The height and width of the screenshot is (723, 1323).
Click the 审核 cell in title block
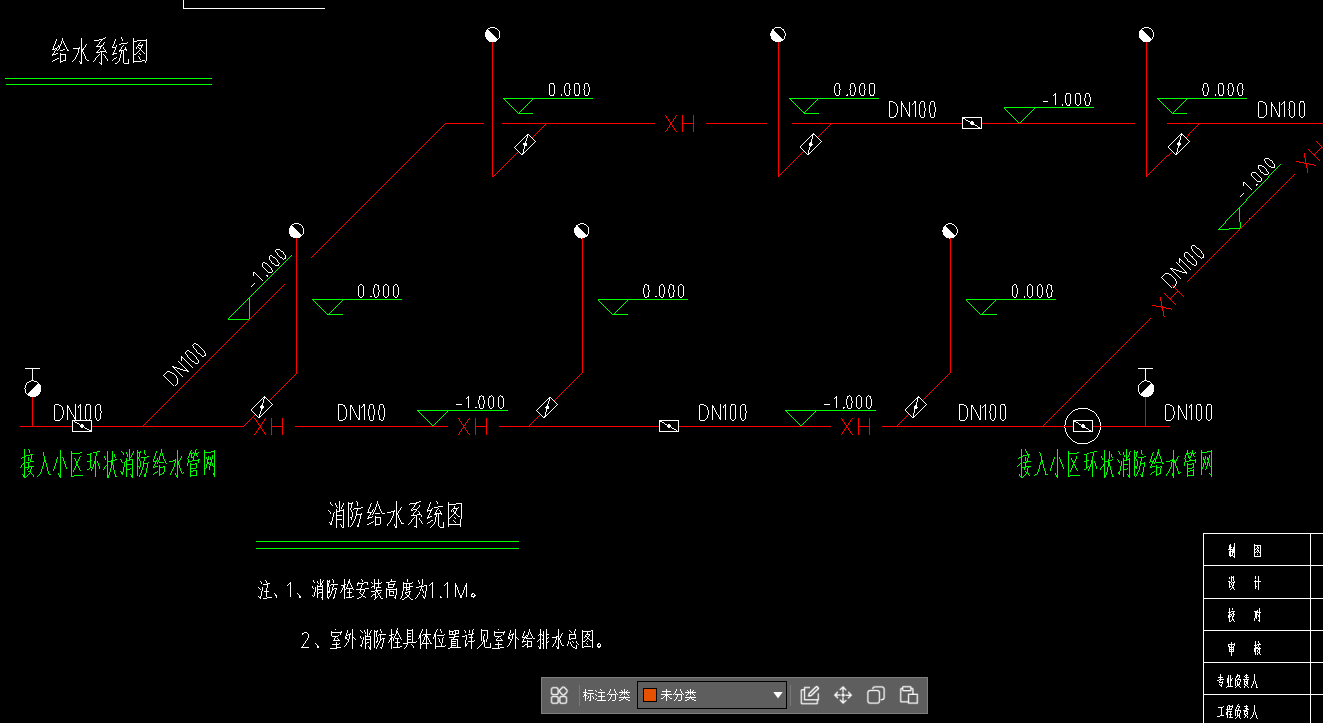tap(1256, 648)
